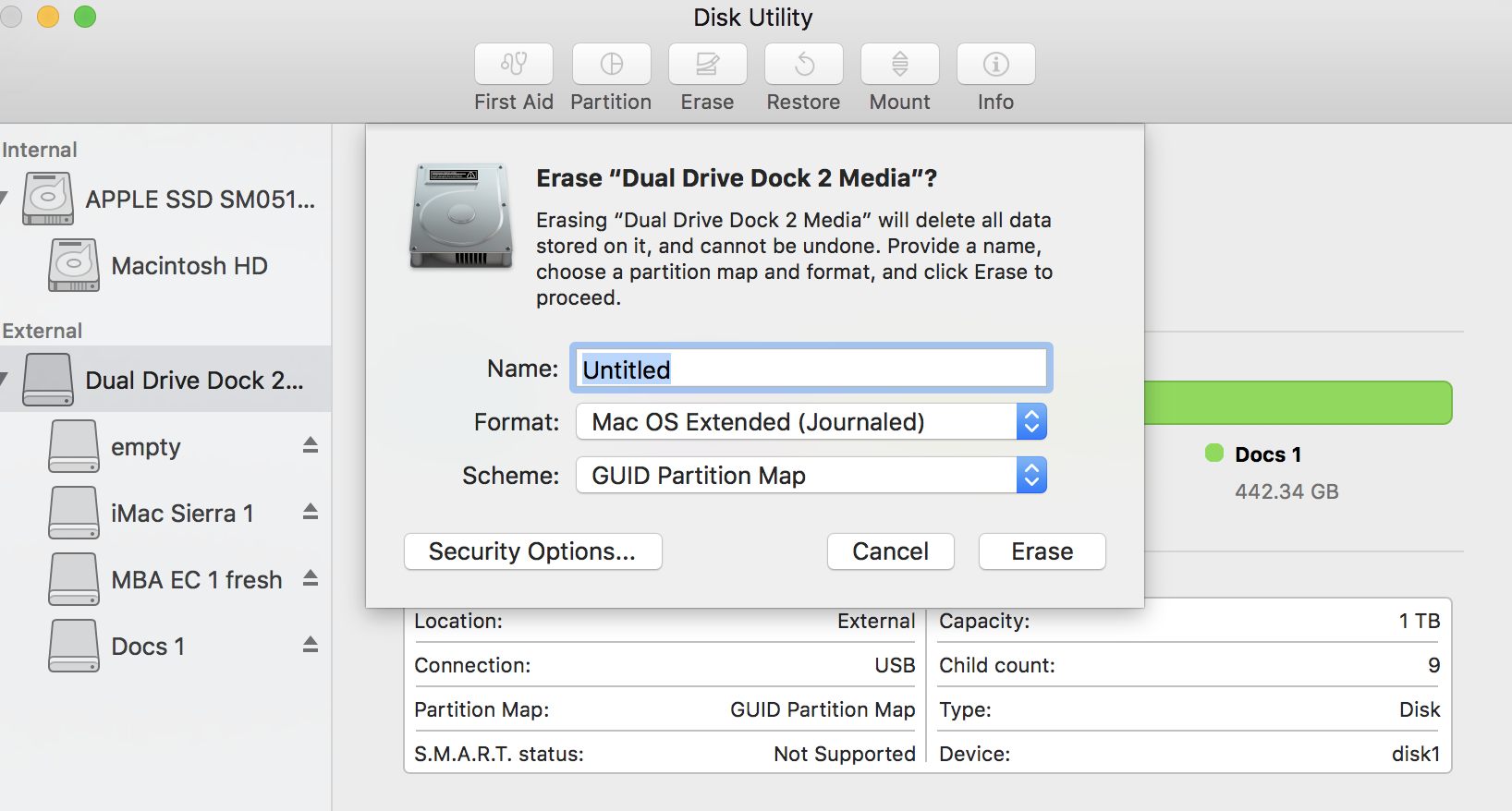1512x811 pixels.
Task: Eject the MBA EC 1 fresh volume
Action: (x=311, y=579)
